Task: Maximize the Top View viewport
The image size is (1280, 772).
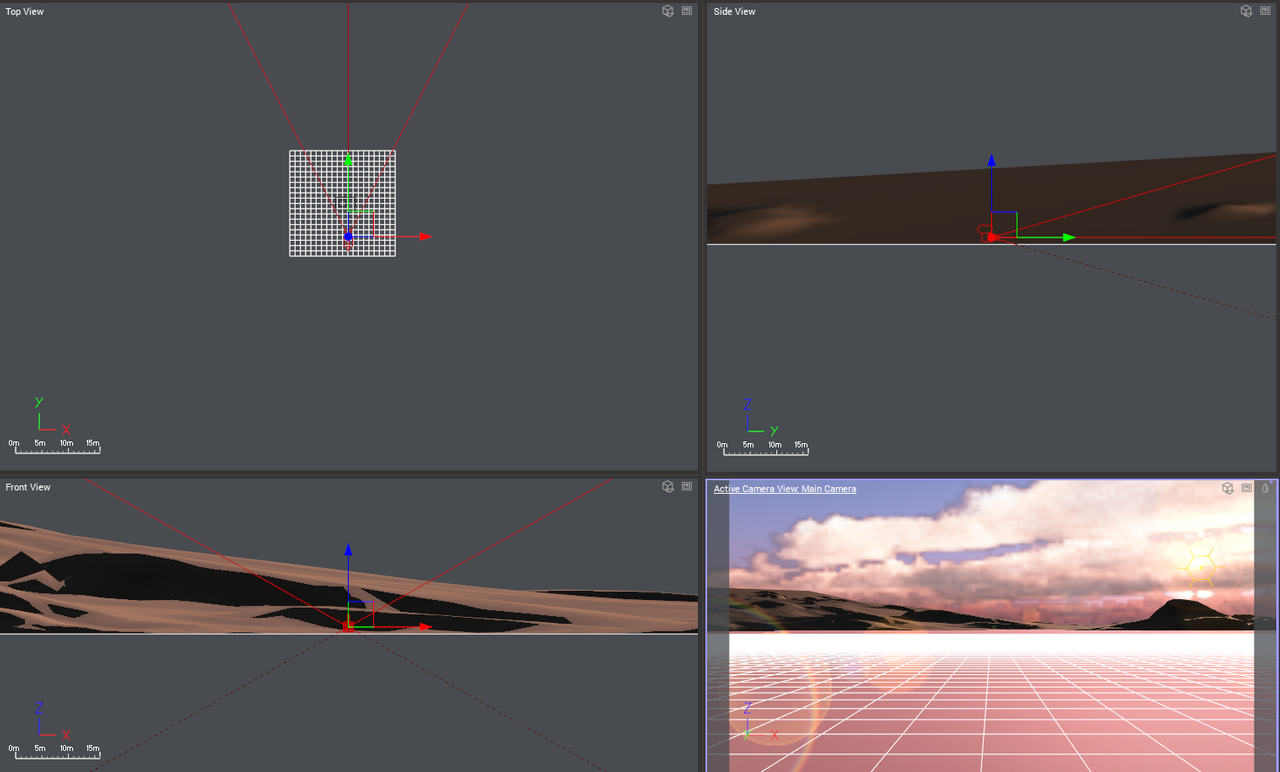Action: coord(687,11)
